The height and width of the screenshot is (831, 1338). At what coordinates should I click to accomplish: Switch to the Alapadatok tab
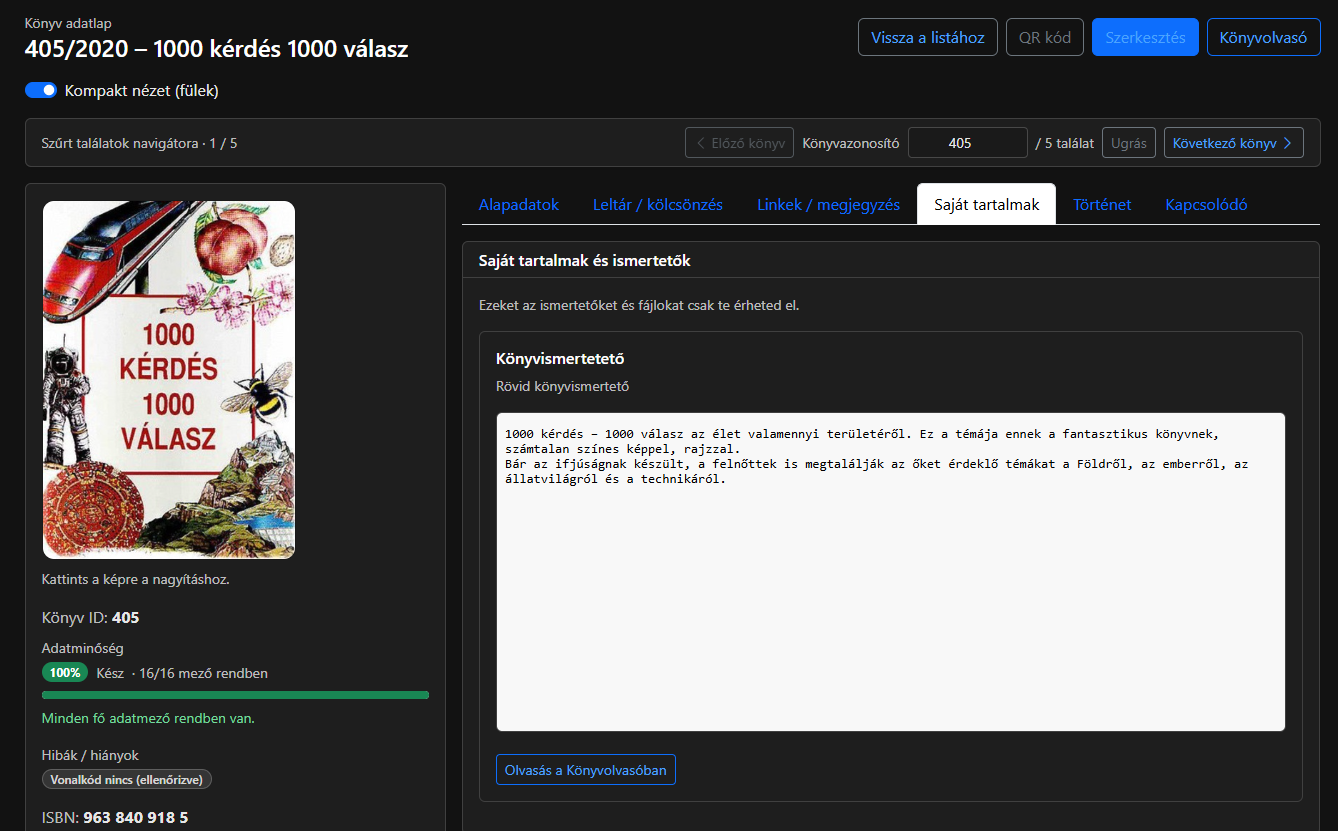(519, 204)
